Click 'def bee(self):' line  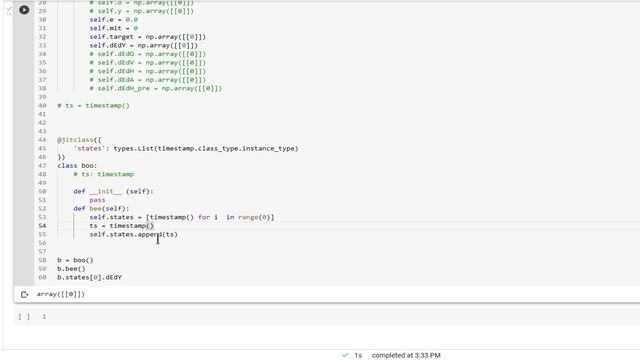click(101, 209)
